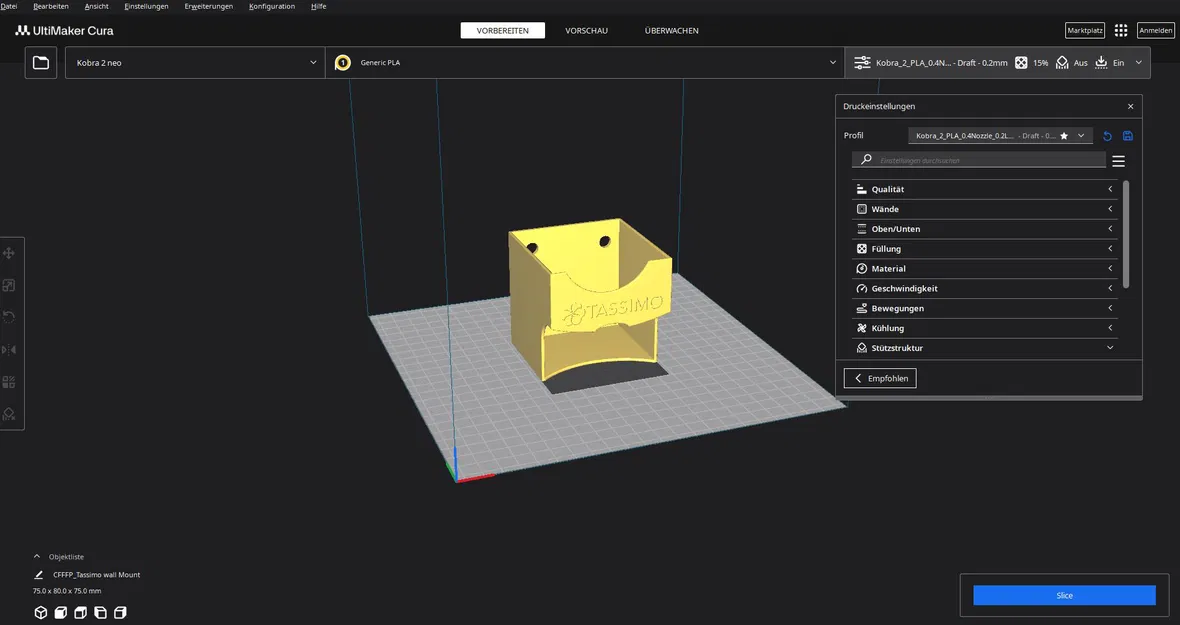
Task: Open the Bearbeiten menu
Action: (51, 6)
